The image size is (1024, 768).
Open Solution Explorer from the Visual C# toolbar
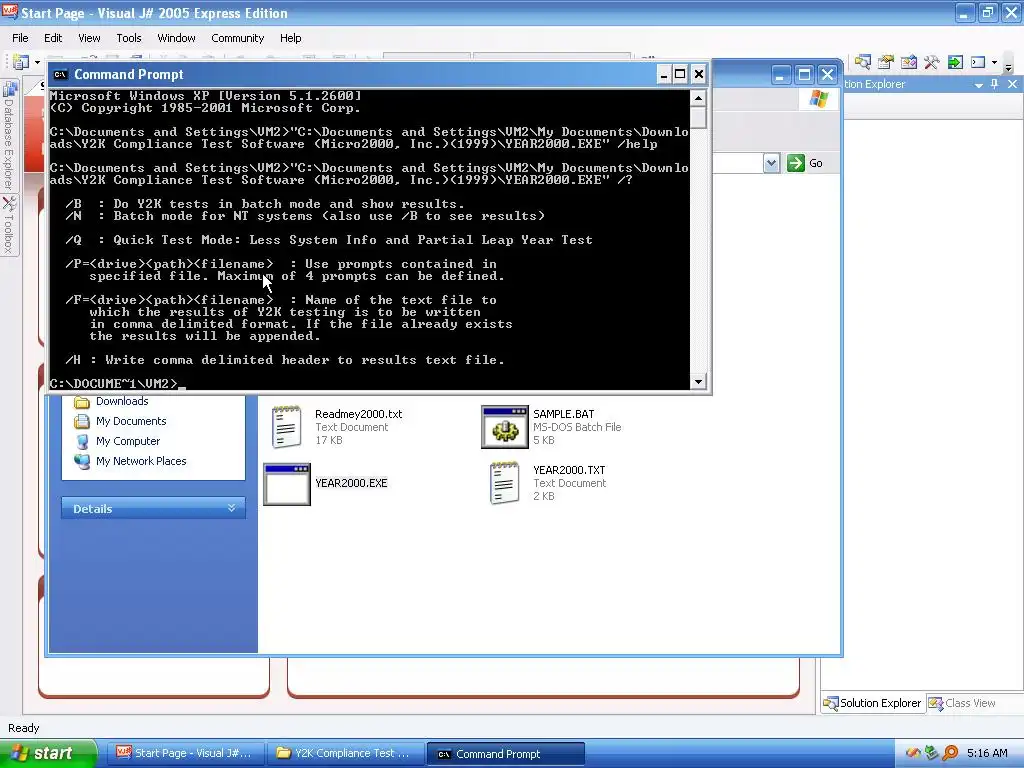863,63
